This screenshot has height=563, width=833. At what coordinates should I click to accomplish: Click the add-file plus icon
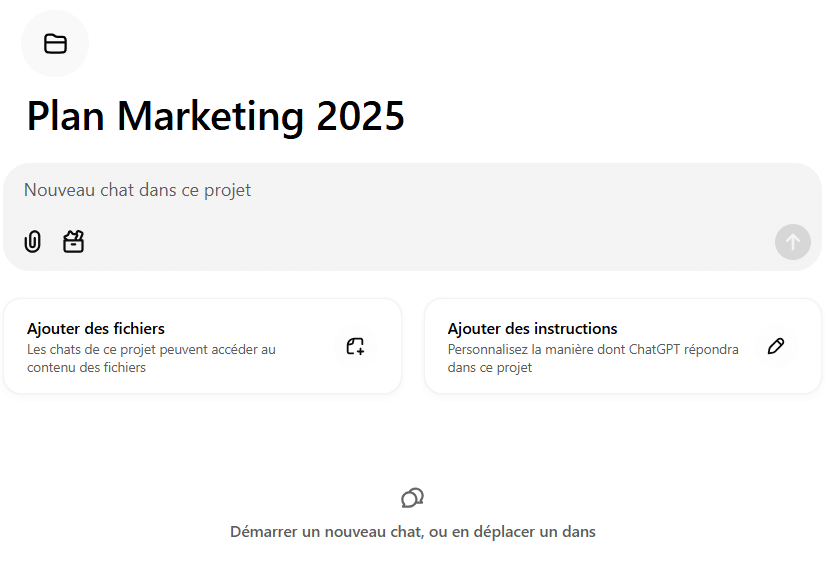tap(355, 346)
